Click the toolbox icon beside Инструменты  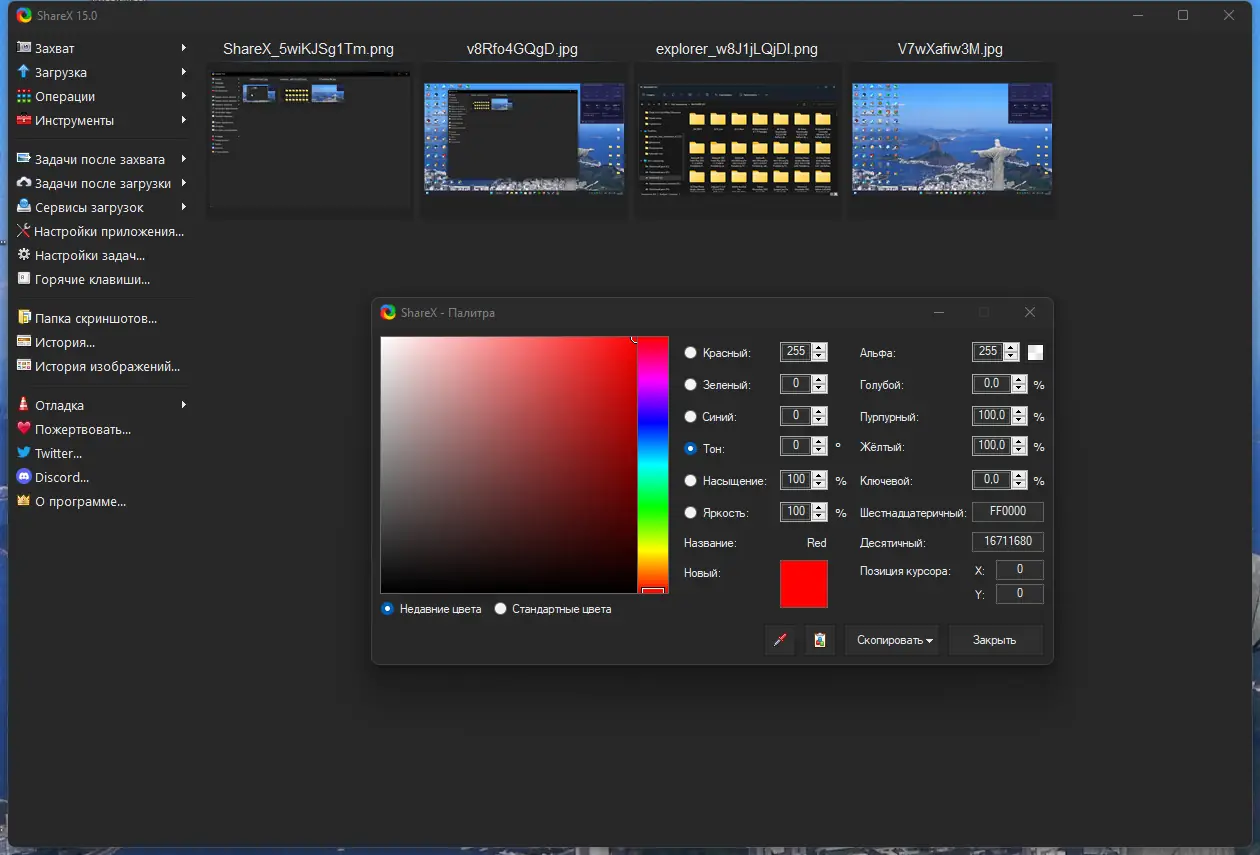point(24,120)
